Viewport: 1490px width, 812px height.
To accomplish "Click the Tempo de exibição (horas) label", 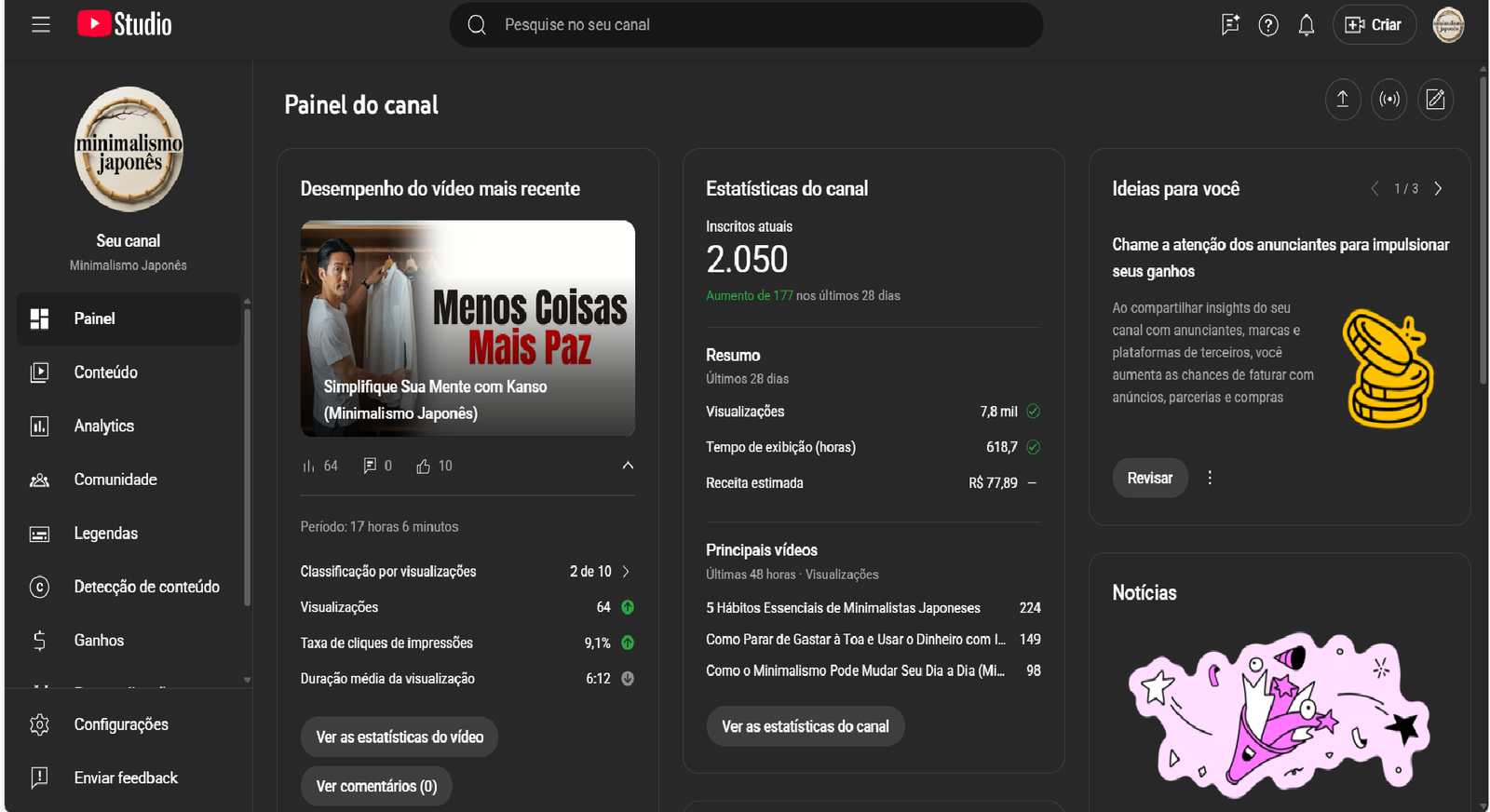I will (x=780, y=447).
